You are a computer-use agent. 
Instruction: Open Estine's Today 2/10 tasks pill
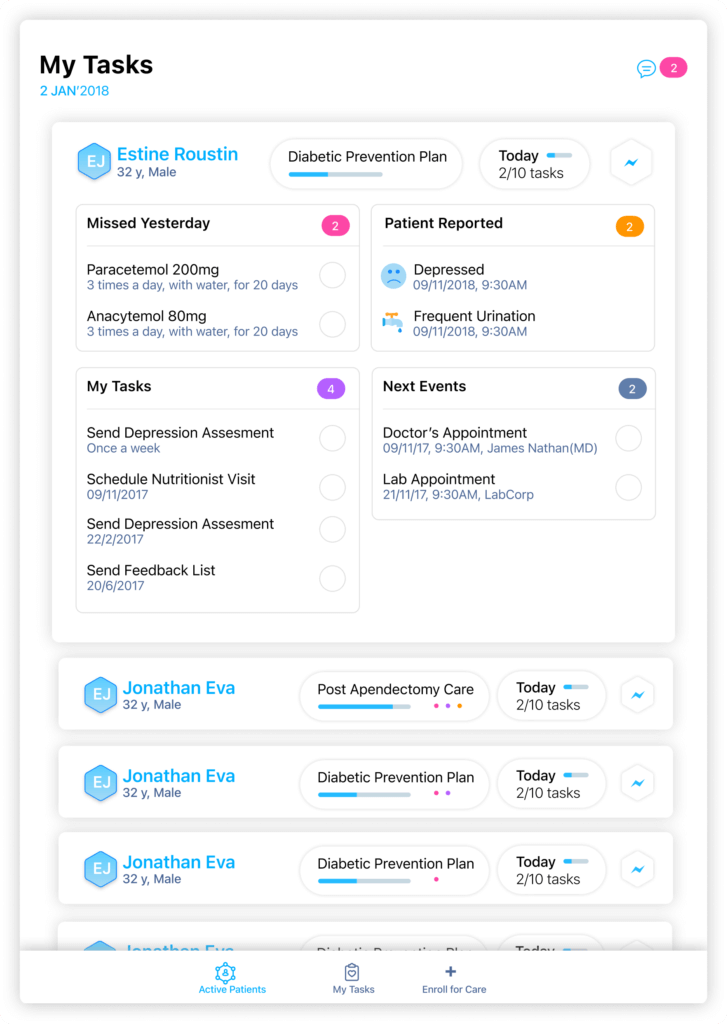point(534,164)
